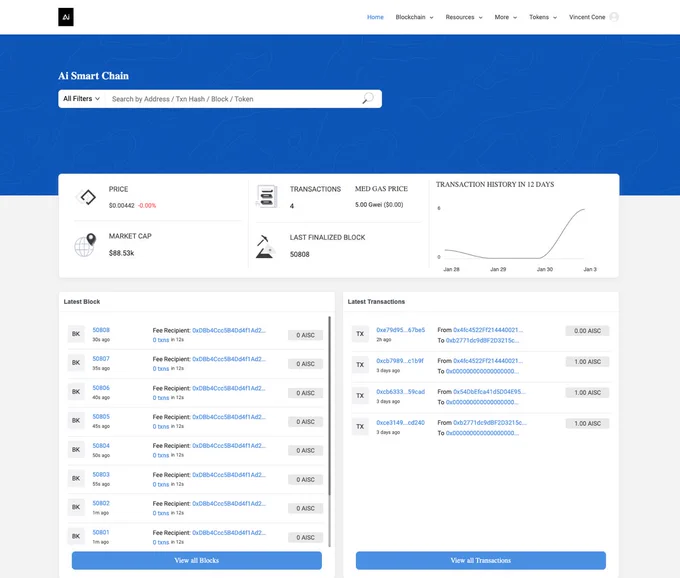This screenshot has height=578, width=680.
Task: Click the transaction history chart line
Action: (x=515, y=236)
